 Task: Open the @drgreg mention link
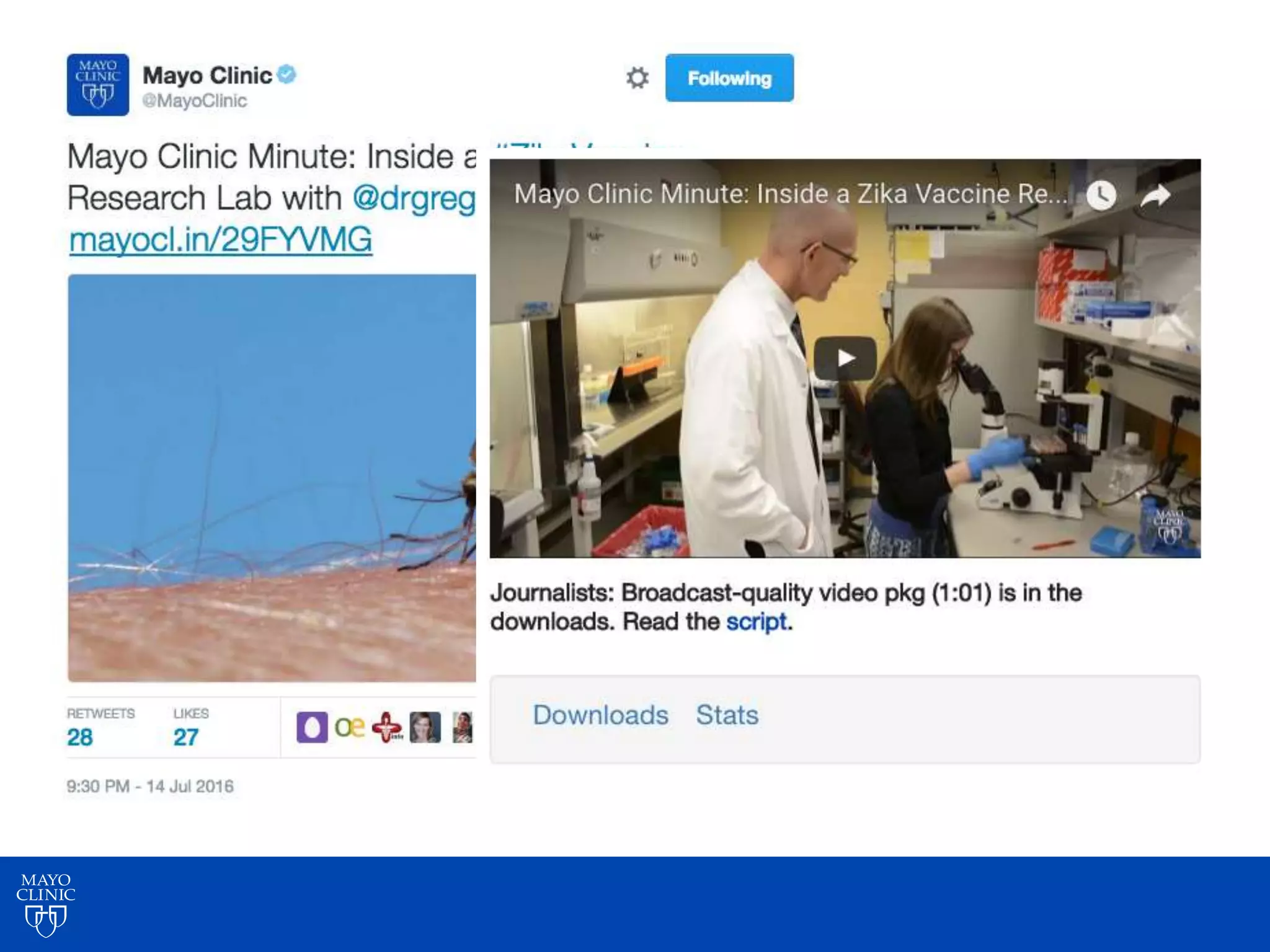[x=414, y=198]
